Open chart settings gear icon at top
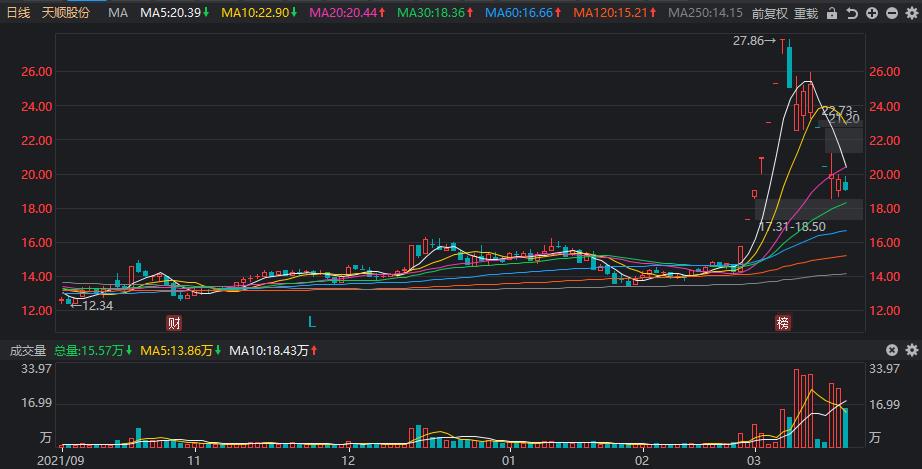Image resolution: width=922 pixels, height=469 pixels. (910, 13)
